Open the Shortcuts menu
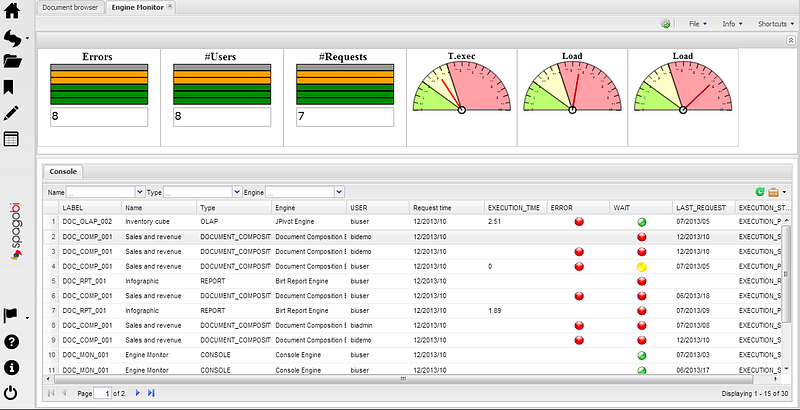Viewport: 800px width, 410px height. [x=776, y=24]
